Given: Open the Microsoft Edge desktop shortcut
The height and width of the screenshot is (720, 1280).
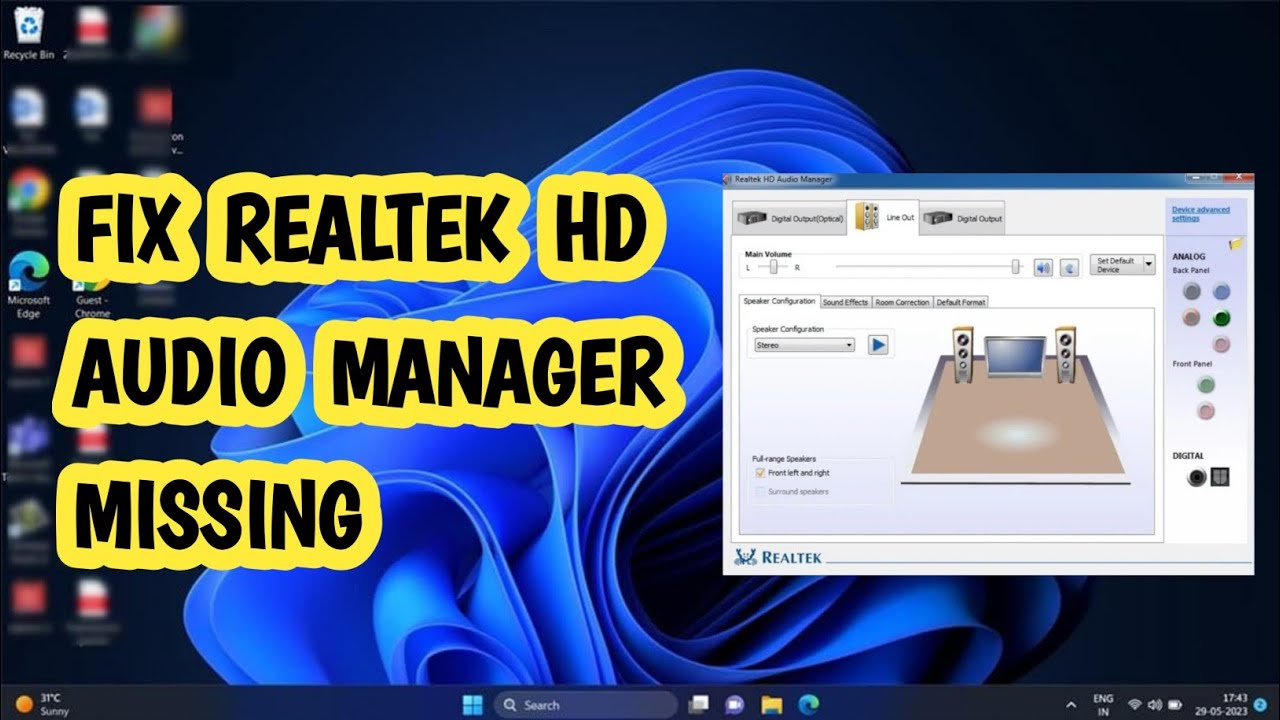Looking at the screenshot, I should tap(28, 285).
